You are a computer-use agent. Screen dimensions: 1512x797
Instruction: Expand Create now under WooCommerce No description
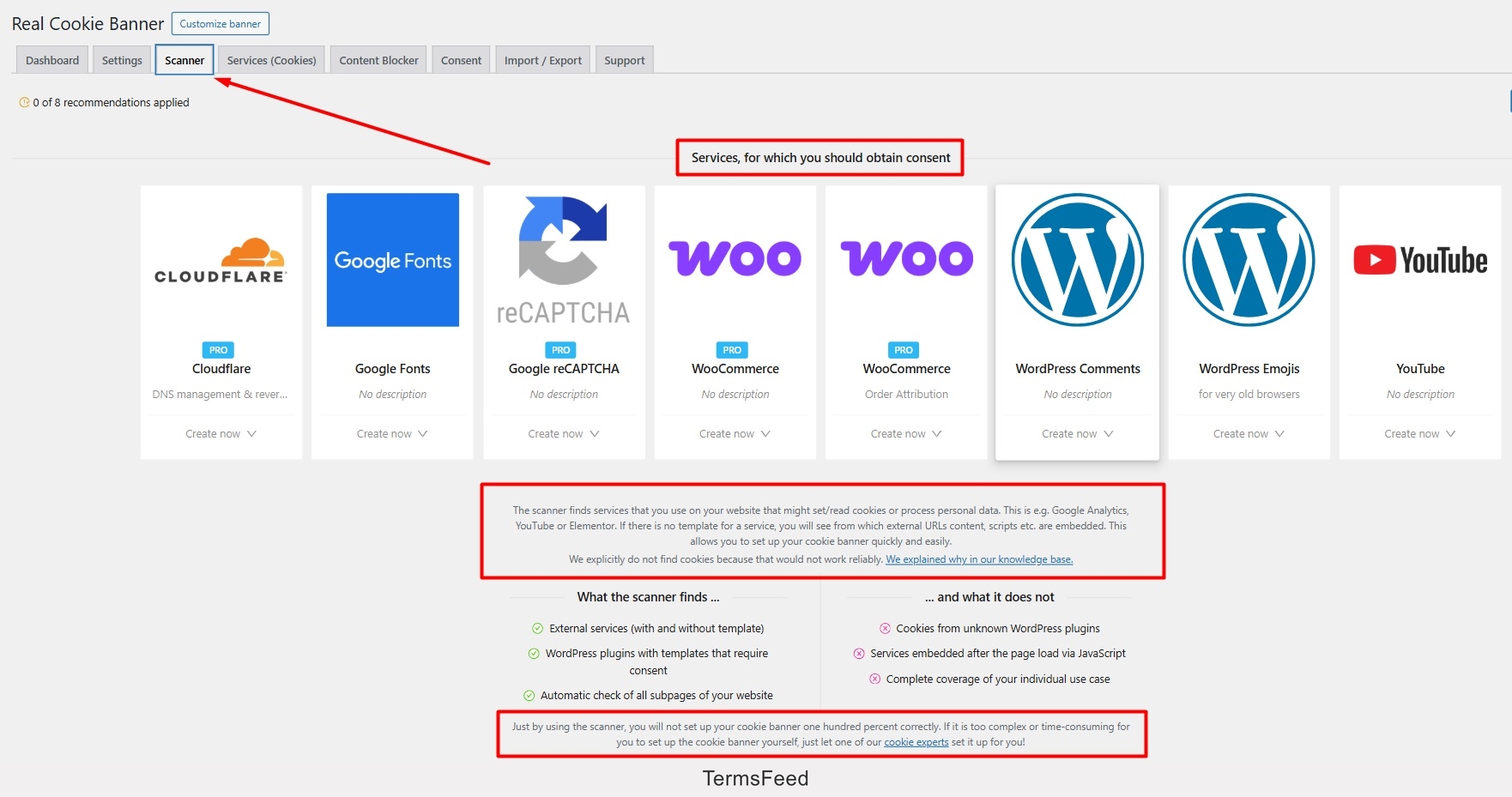(x=735, y=434)
